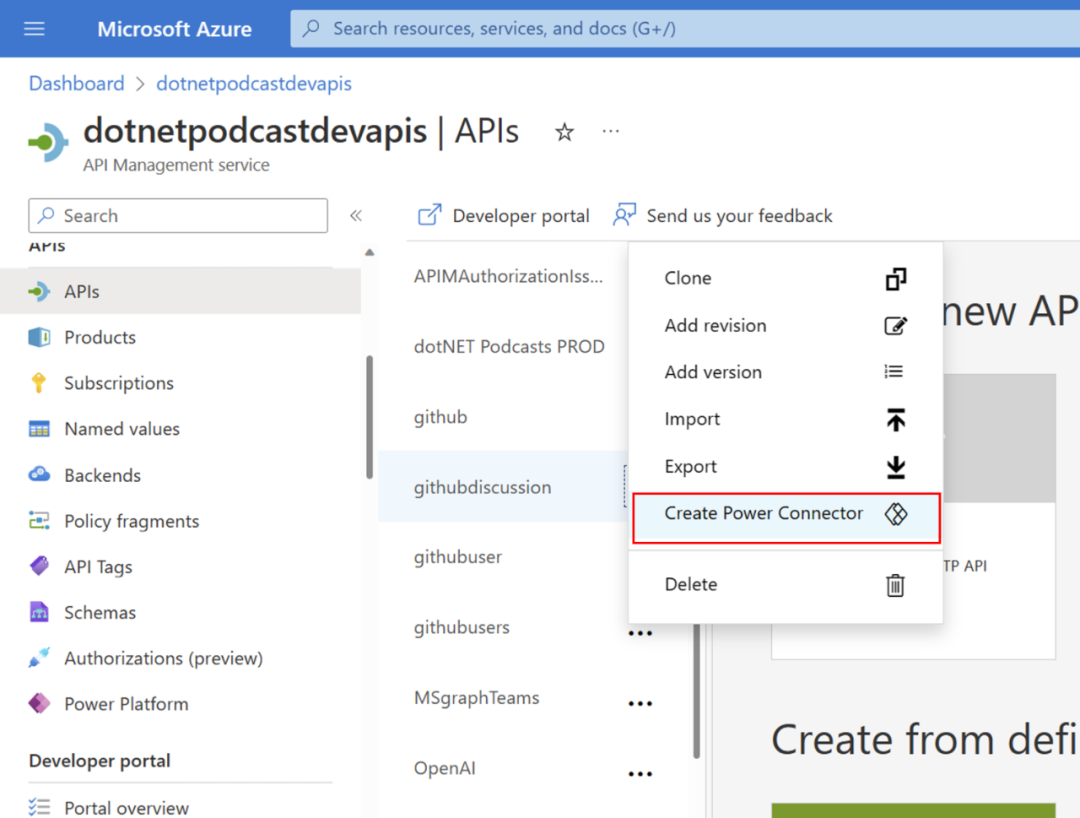Select the APIMAuthorizationIss... API
The image size is (1080, 818).
tap(508, 276)
